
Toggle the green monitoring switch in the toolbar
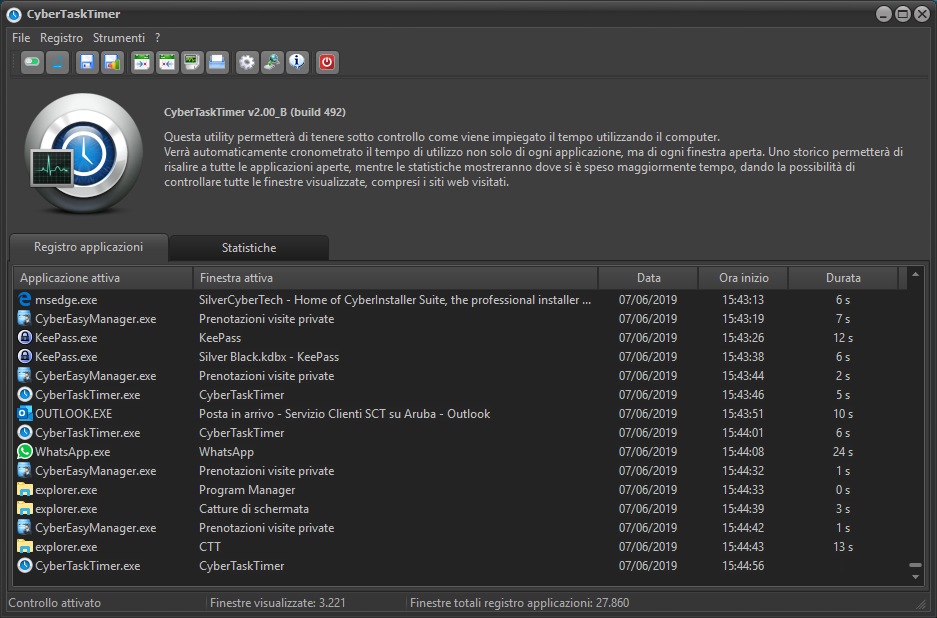[x=32, y=62]
